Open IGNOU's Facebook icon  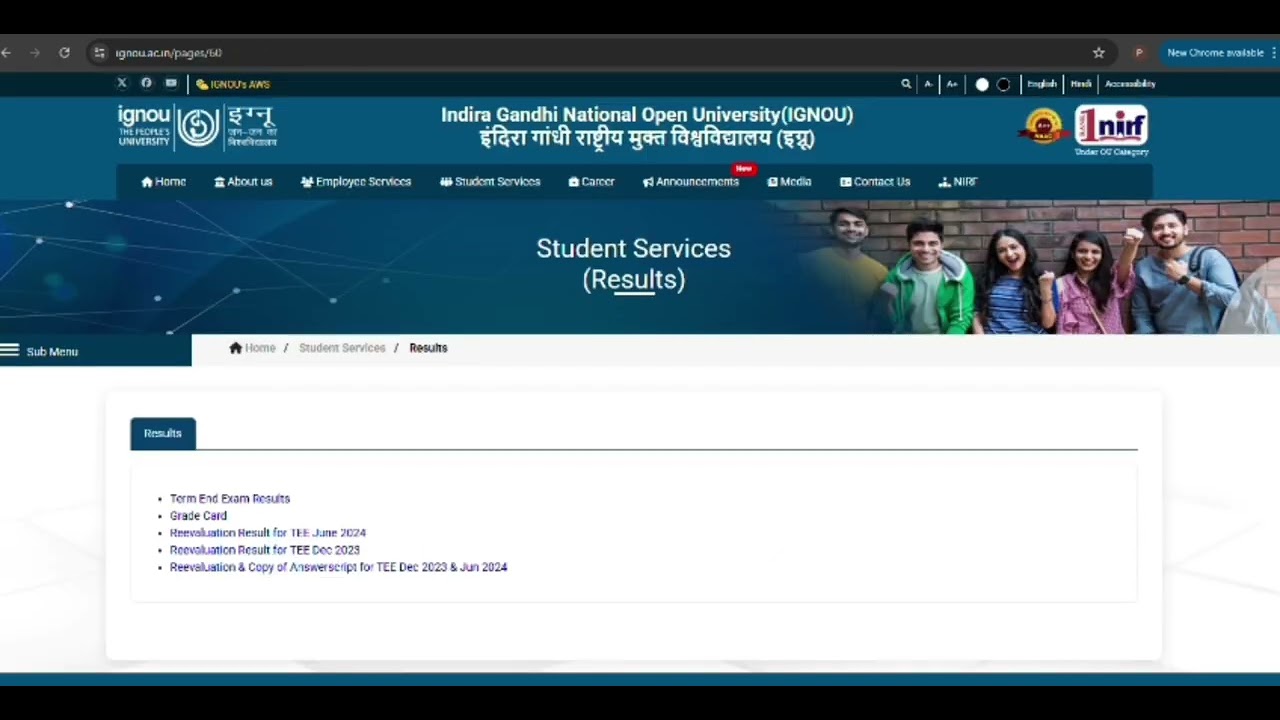146,83
